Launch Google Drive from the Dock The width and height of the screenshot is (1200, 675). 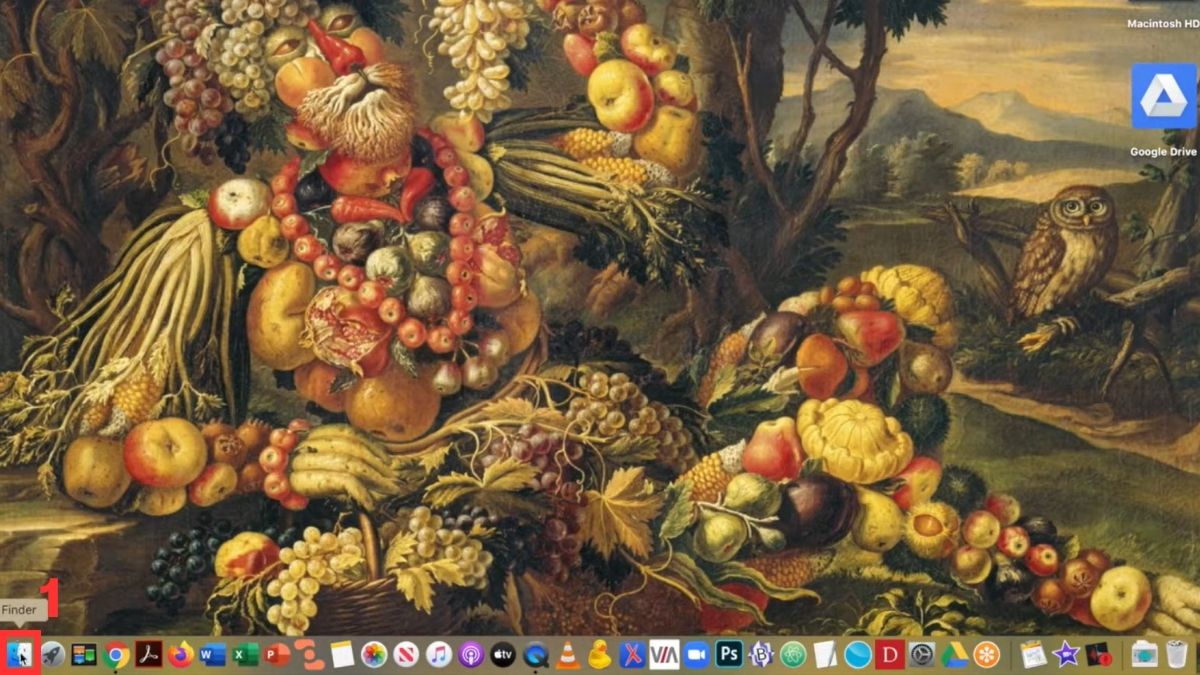pos(953,655)
